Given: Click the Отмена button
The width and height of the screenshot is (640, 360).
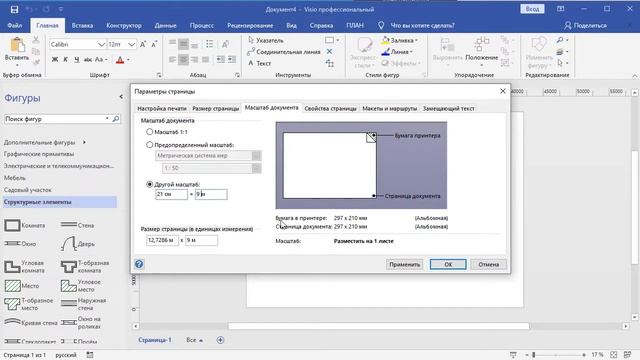Looking at the screenshot, I should coord(488,264).
